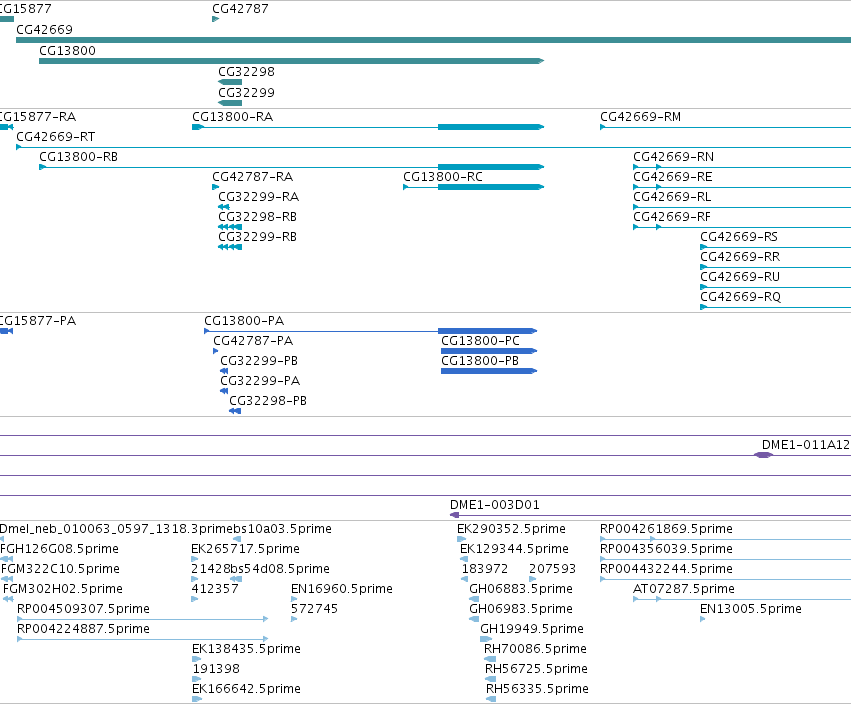Click the CG32299-RA transcript label
Viewport: 851px width, 704px height.
[258, 197]
